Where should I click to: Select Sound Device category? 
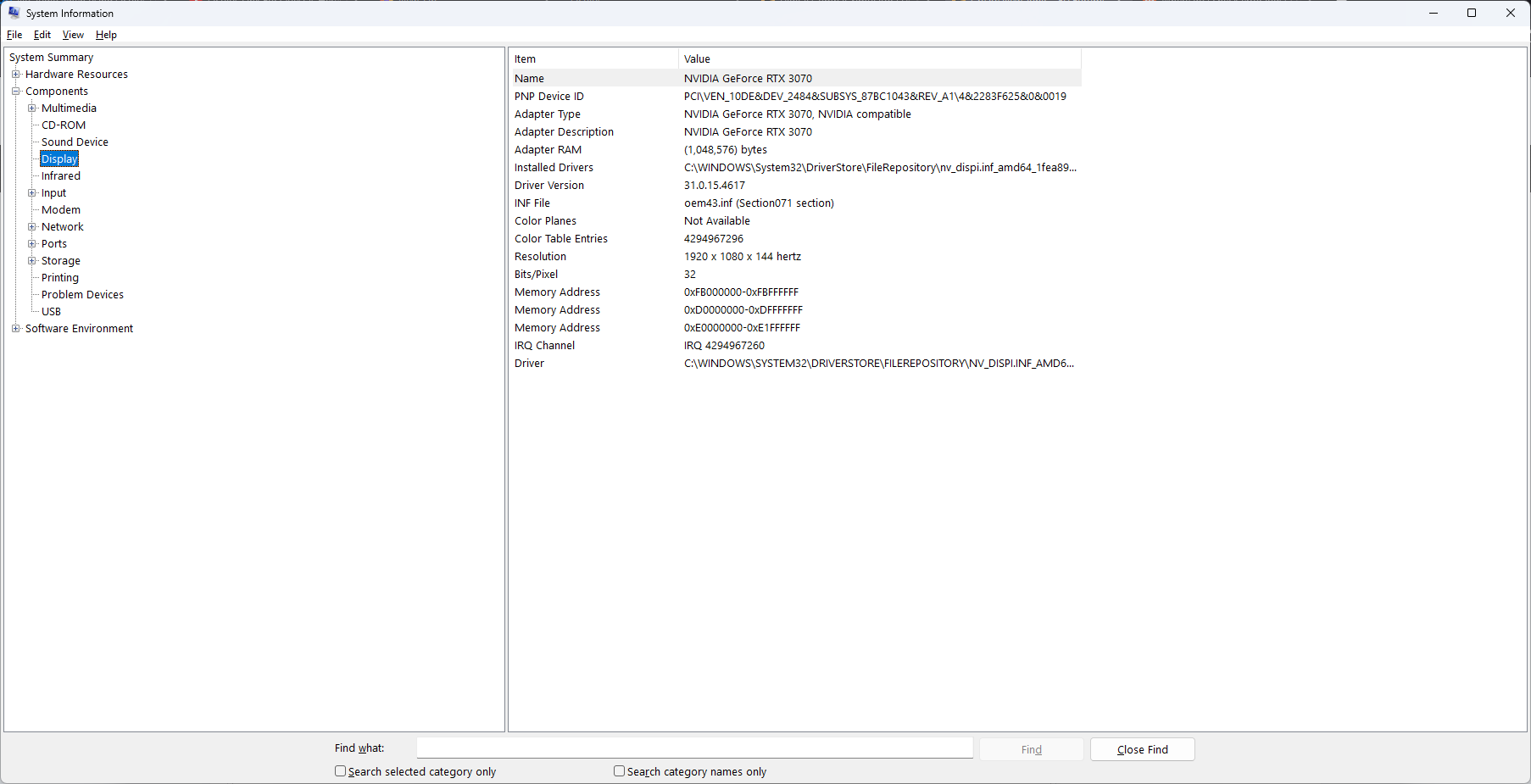75,142
